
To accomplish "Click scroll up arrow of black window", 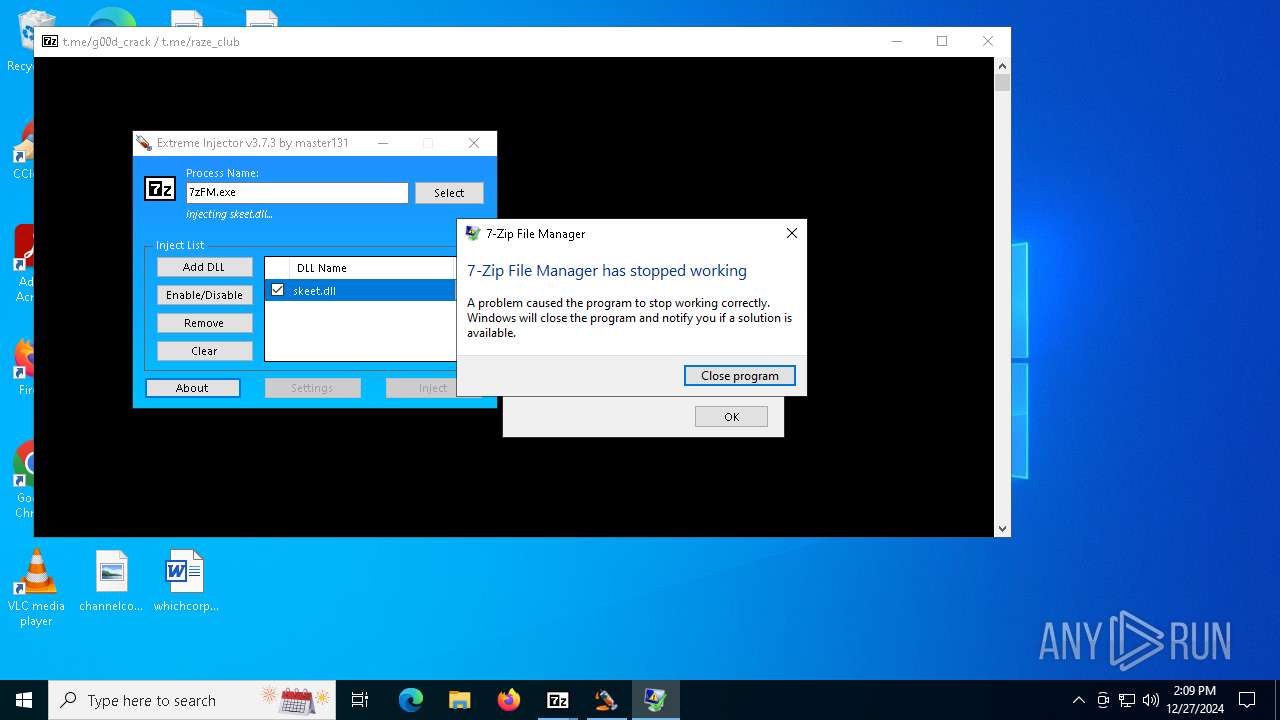I will pos(1002,66).
